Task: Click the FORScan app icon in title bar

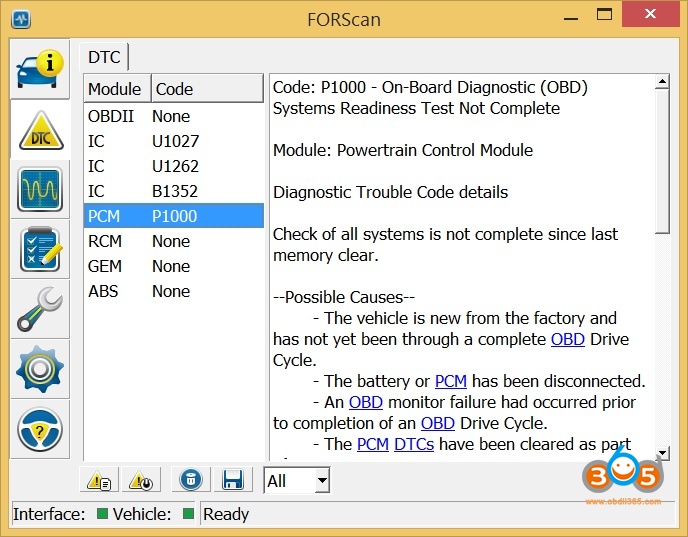Action: pos(21,19)
